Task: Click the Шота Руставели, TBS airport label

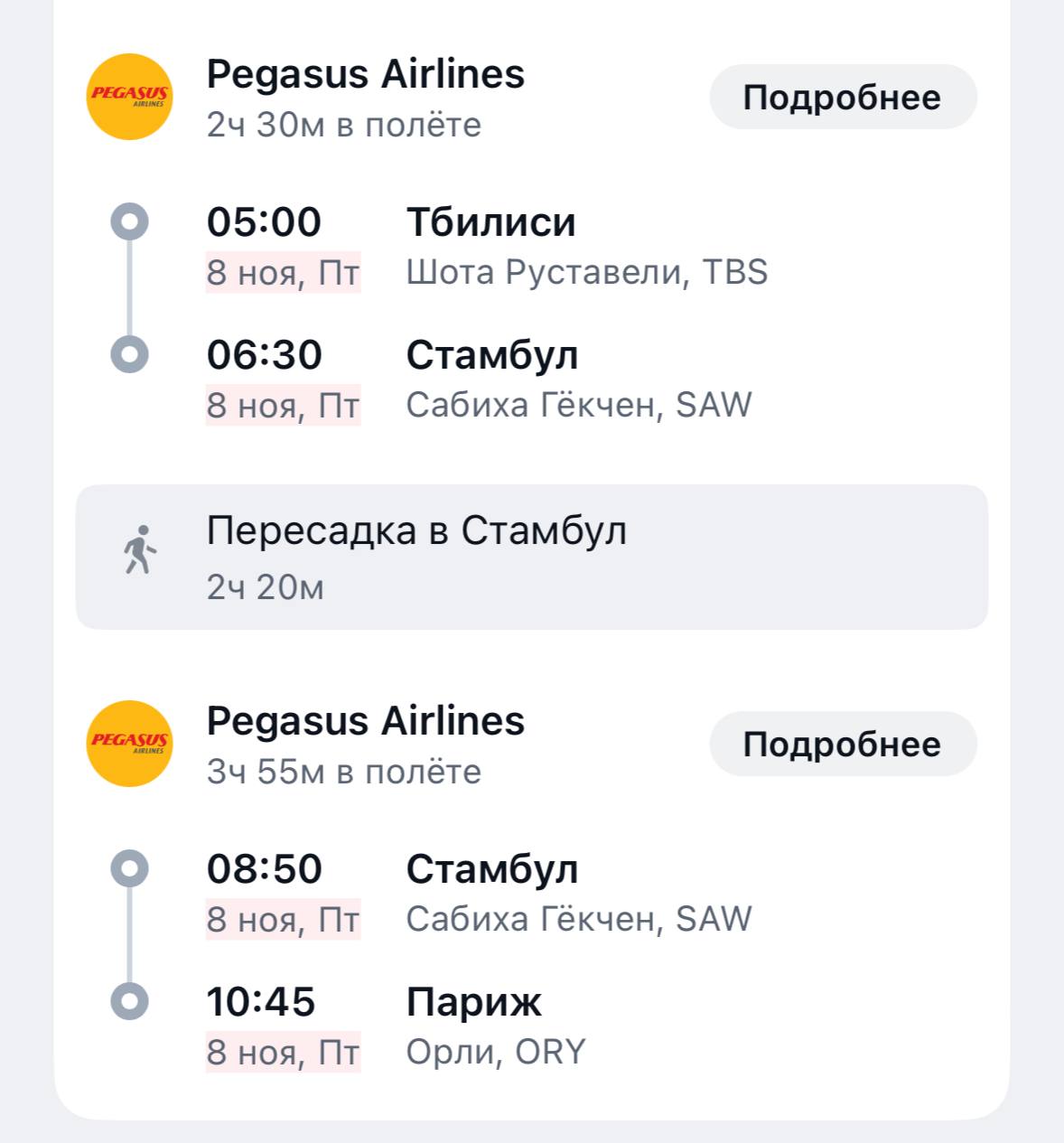Action: click(586, 272)
